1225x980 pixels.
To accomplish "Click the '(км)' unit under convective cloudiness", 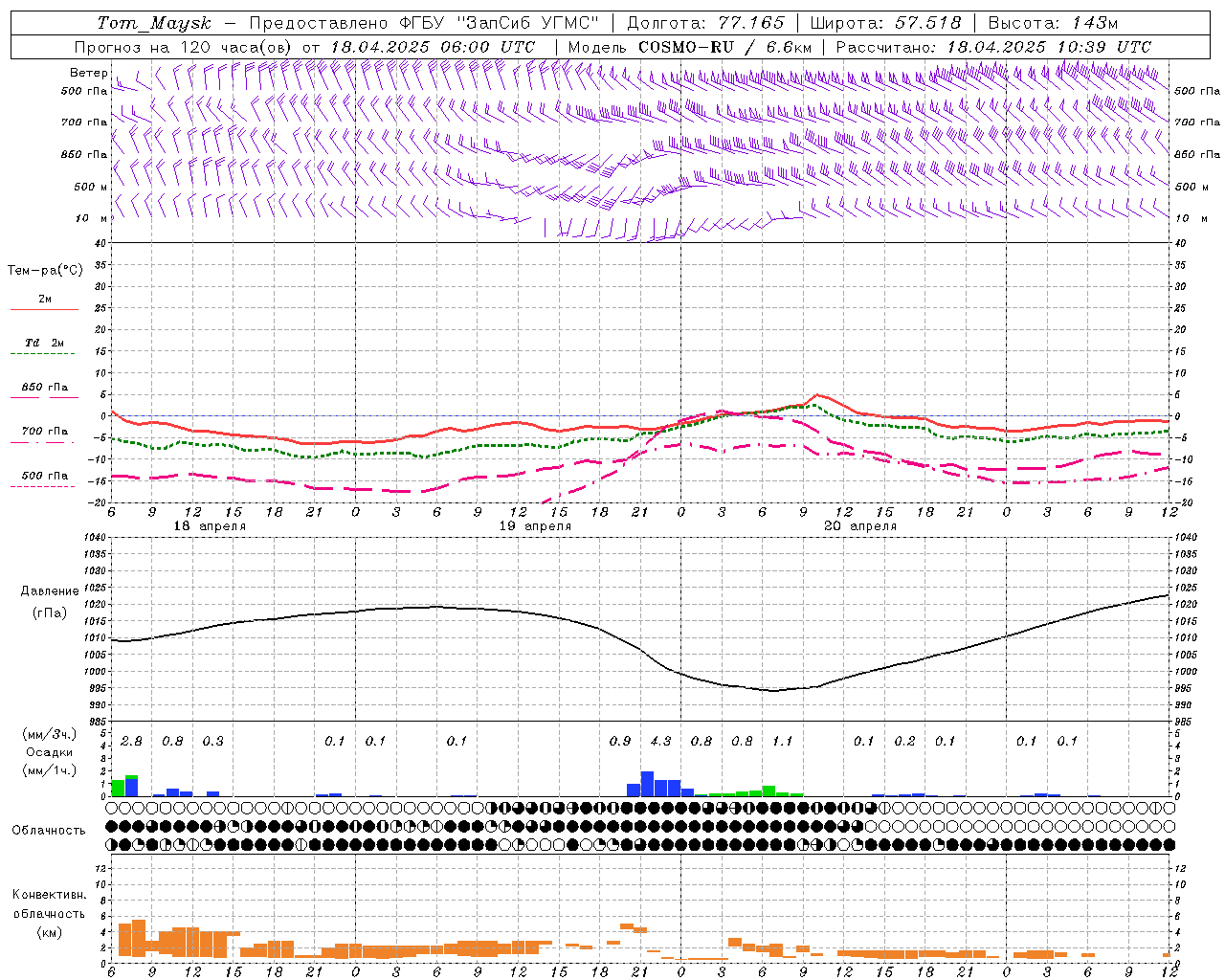I will tap(50, 932).
